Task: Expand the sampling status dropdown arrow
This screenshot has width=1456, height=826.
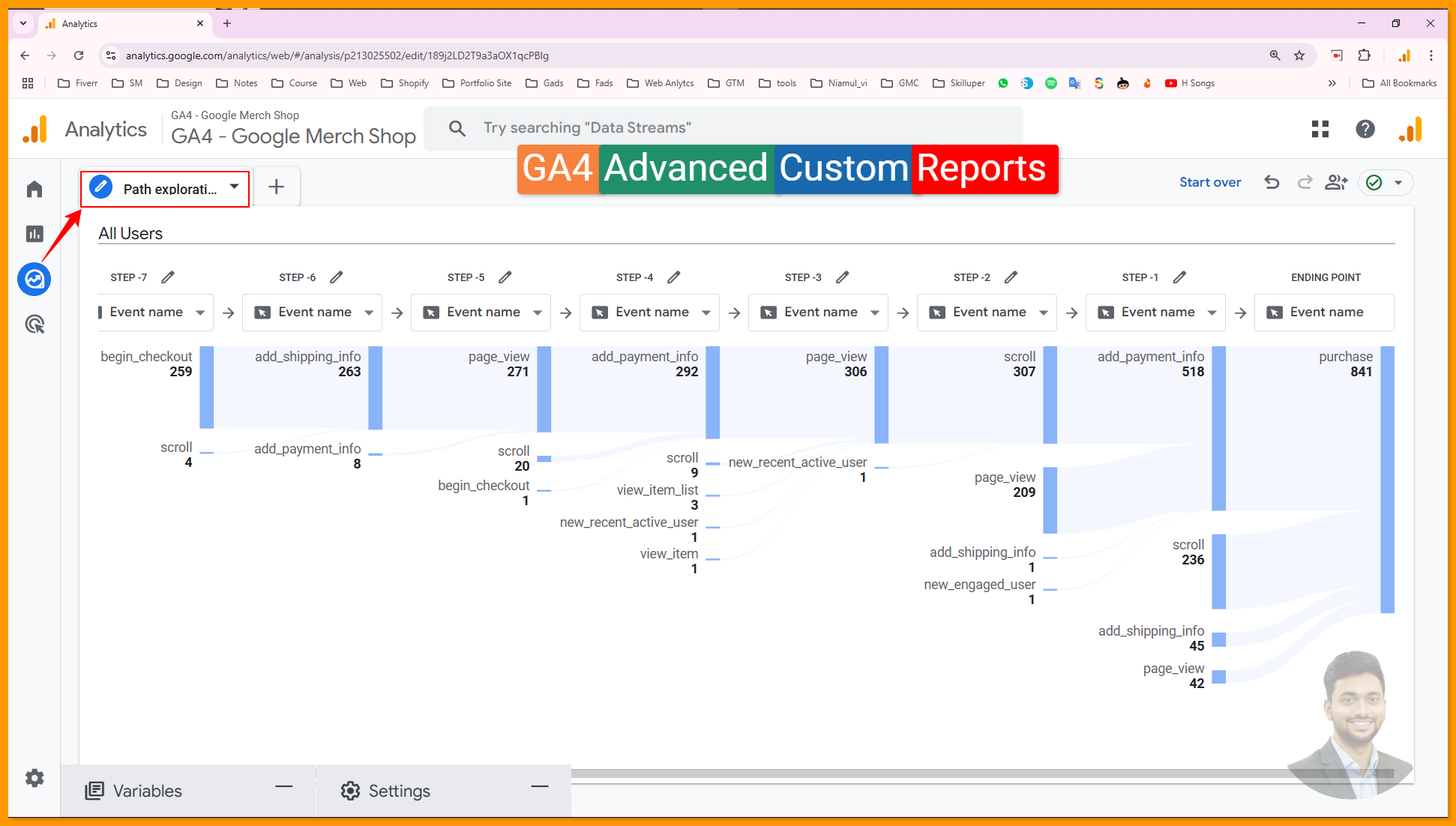Action: [1398, 182]
